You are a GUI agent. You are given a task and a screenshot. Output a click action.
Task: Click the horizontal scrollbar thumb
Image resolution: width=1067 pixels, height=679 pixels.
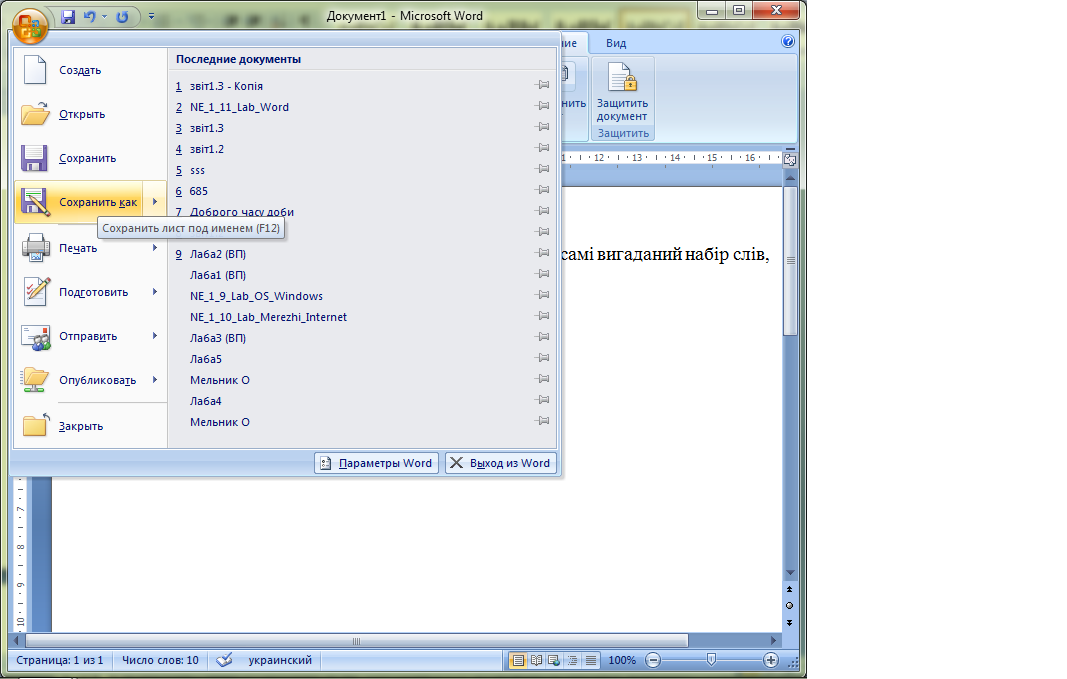pos(357,641)
